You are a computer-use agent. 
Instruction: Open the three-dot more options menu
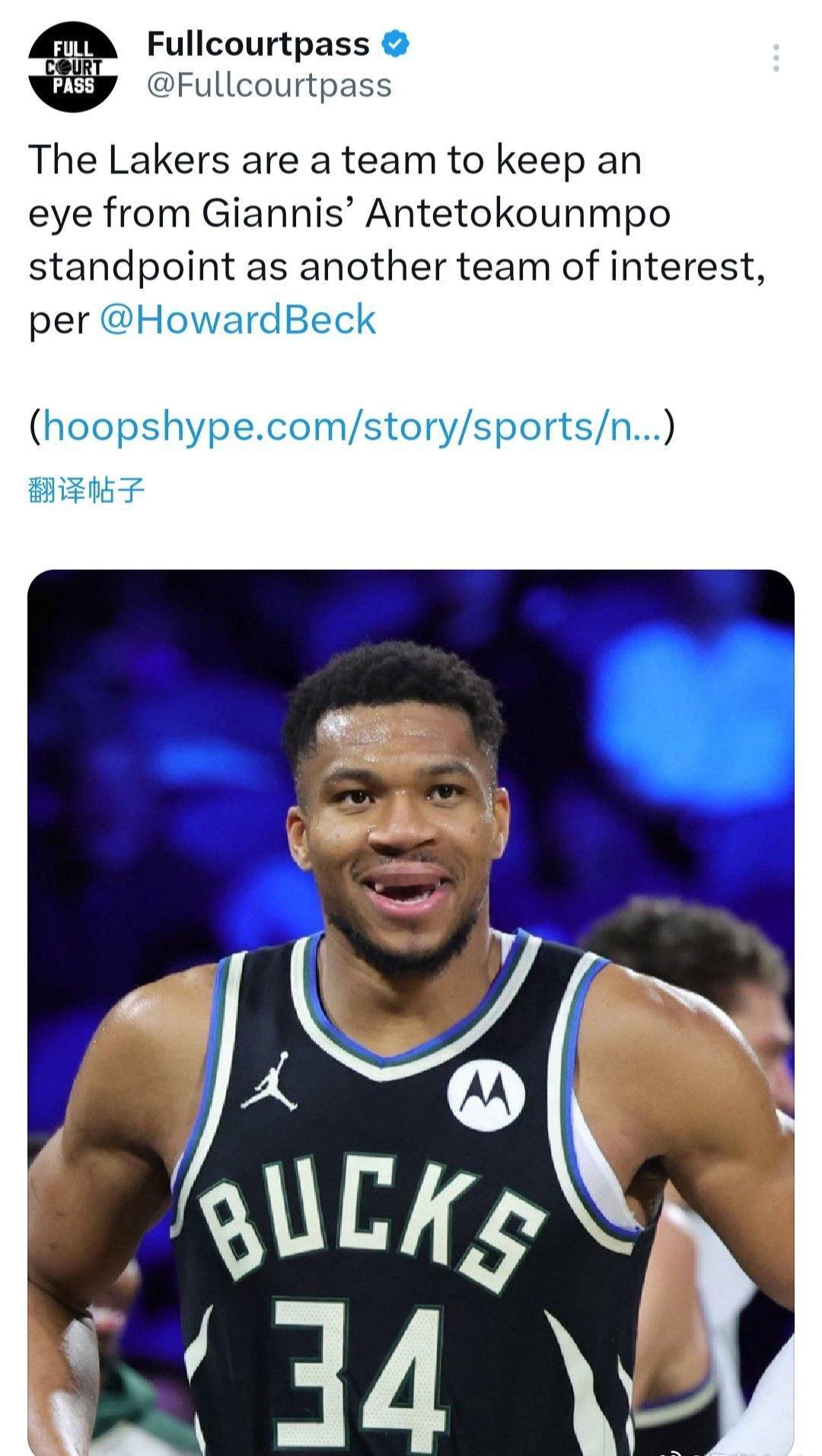(x=776, y=58)
